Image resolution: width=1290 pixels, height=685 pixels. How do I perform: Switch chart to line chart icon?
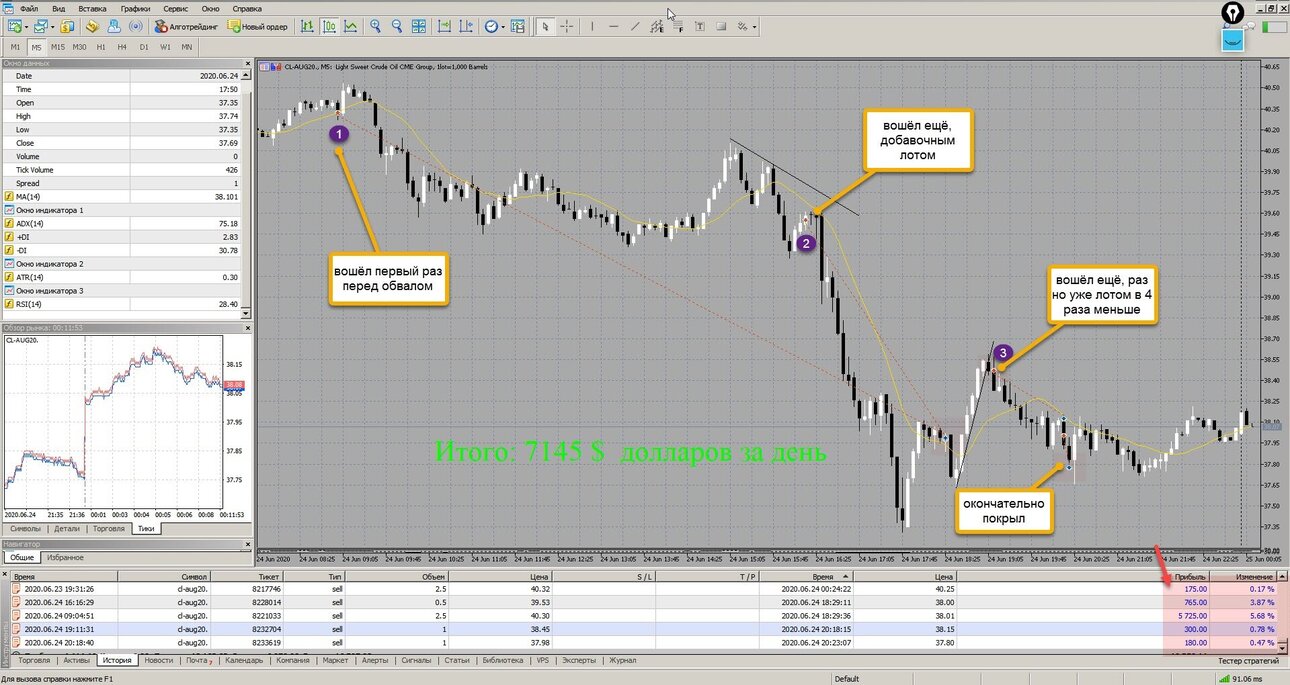tap(350, 27)
